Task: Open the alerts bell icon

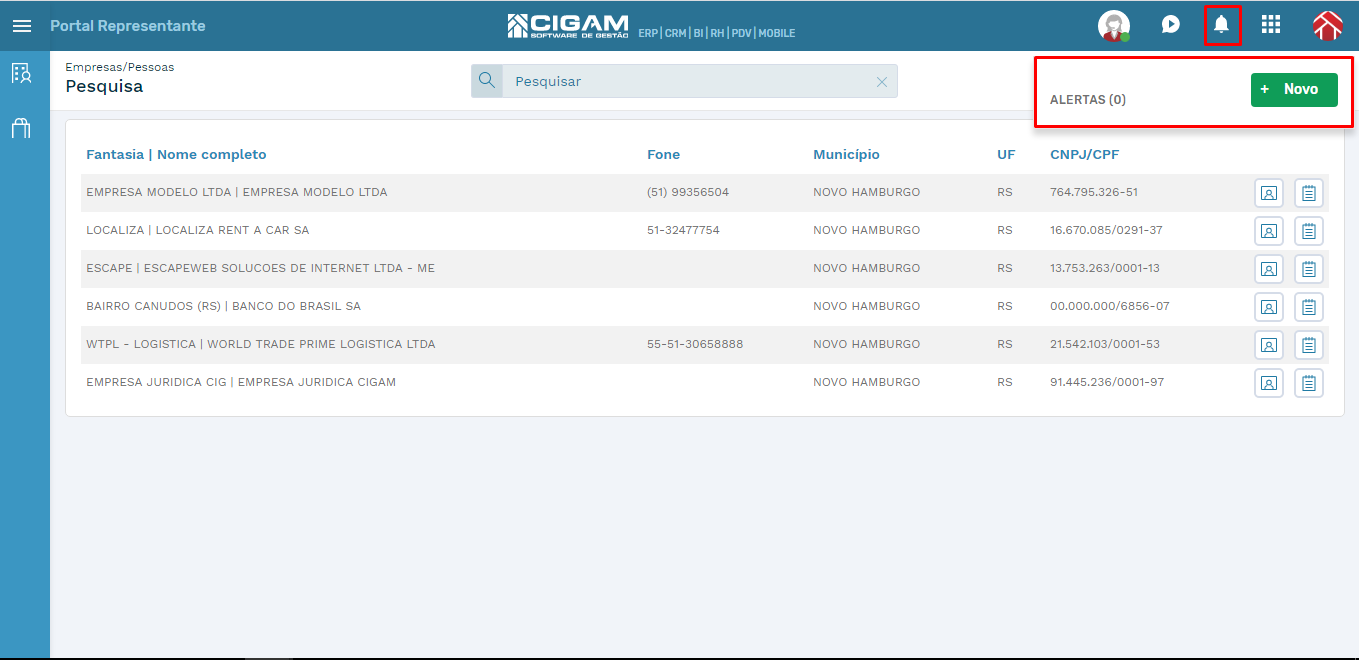Action: click(1221, 25)
